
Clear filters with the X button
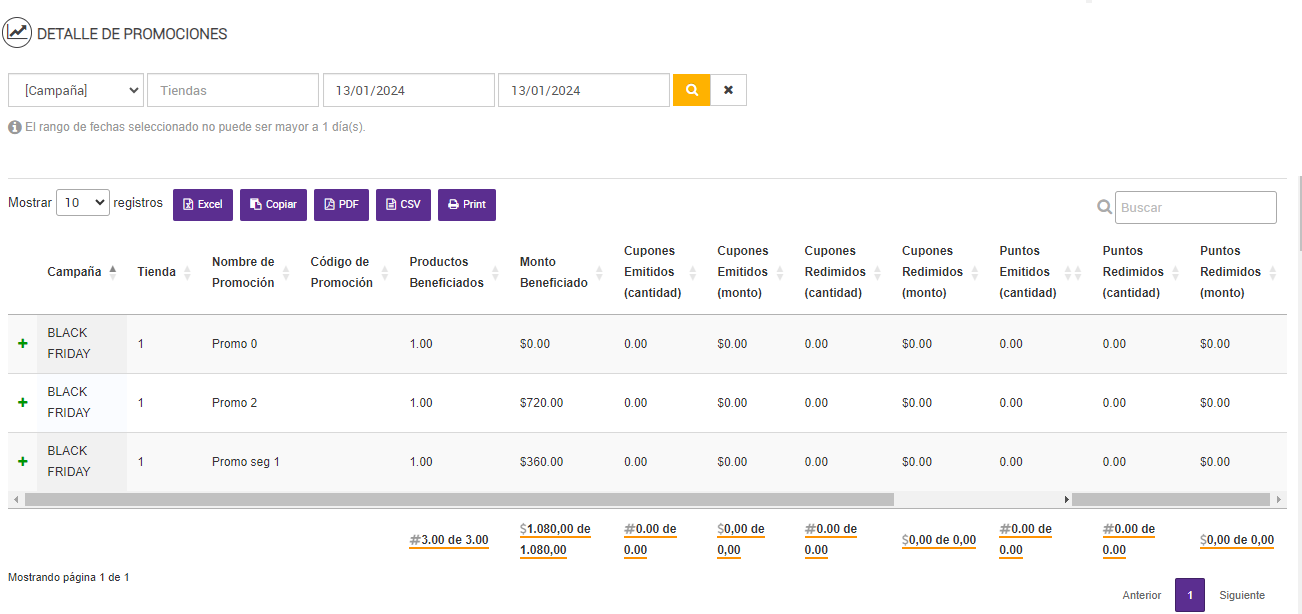728,90
